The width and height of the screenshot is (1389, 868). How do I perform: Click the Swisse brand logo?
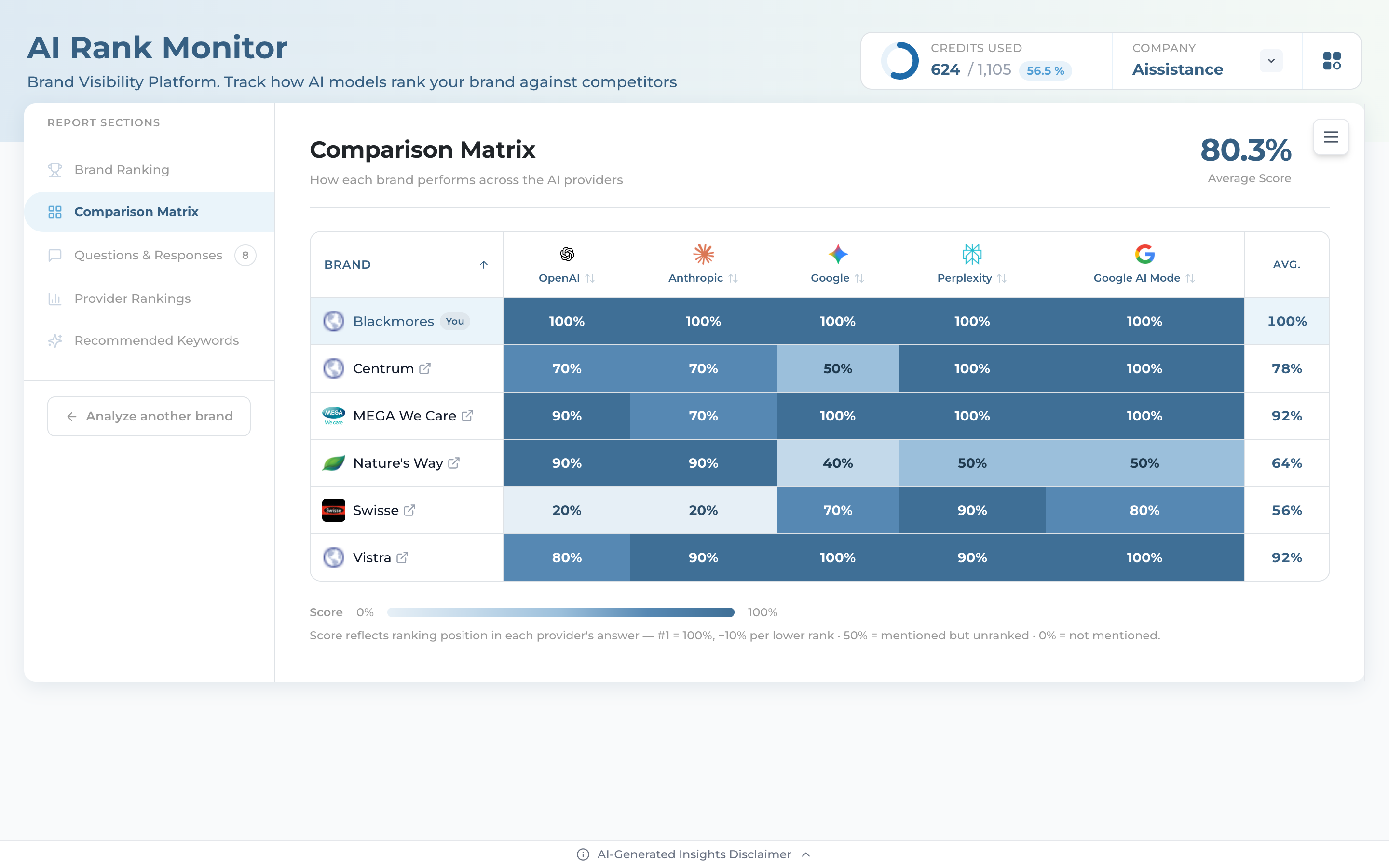[x=333, y=510]
